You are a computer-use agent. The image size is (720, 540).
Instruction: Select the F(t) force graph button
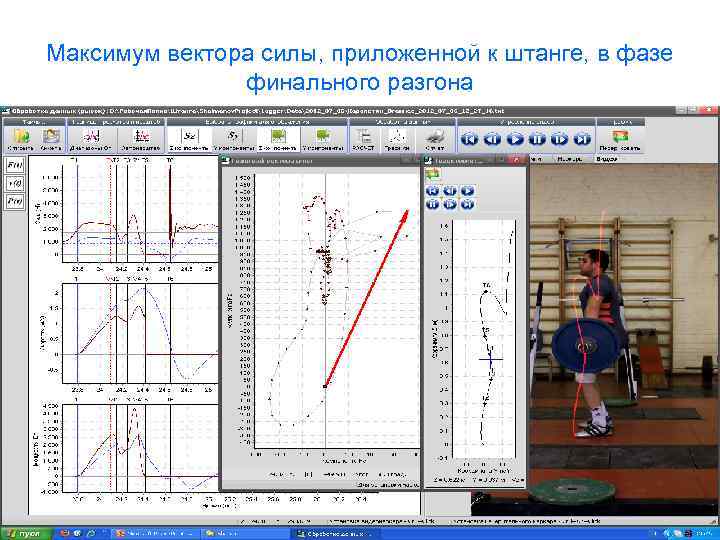coord(14,165)
